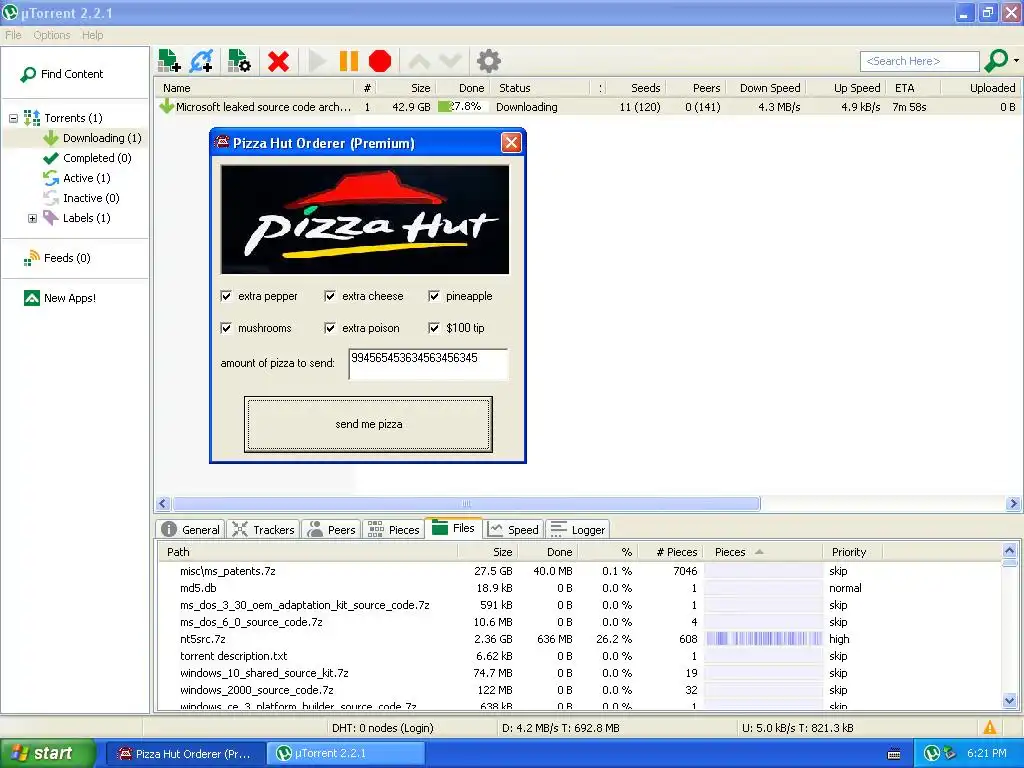This screenshot has width=1024, height=768.
Task: Click files list scroll down arrow
Action: (1010, 701)
